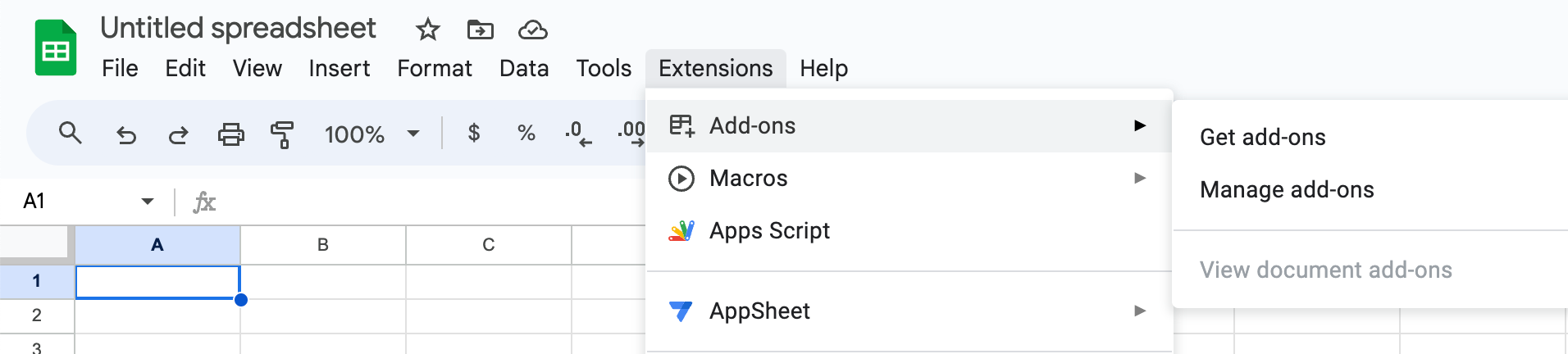Activate the paint format tool
The image size is (1568, 354).
tap(282, 134)
